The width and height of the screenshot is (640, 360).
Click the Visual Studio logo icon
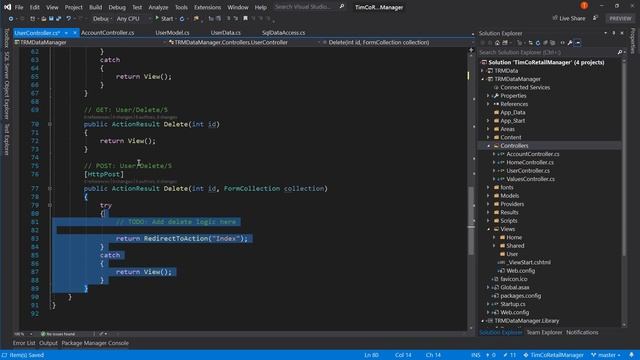7,7
